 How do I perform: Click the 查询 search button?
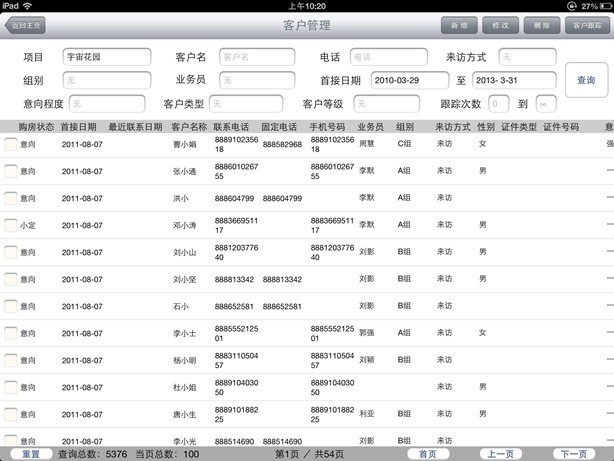[584, 79]
